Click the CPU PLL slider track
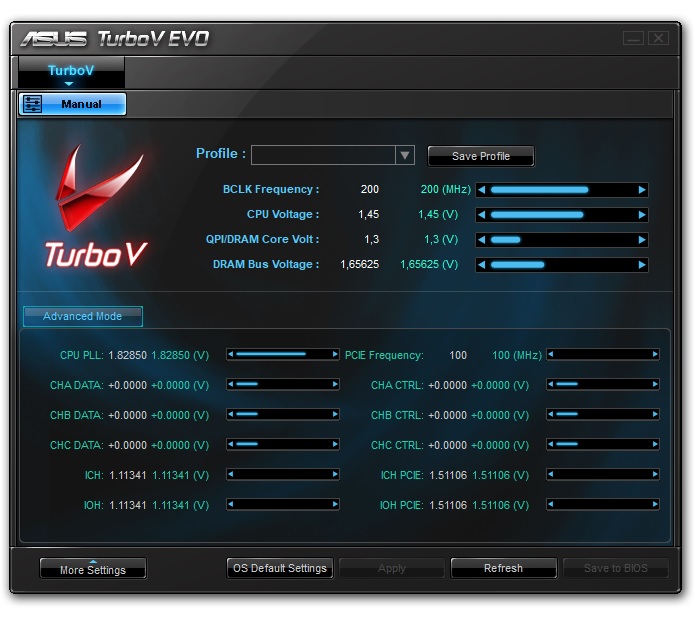Image resolution: width=695 pixels, height=619 pixels. tap(283, 354)
